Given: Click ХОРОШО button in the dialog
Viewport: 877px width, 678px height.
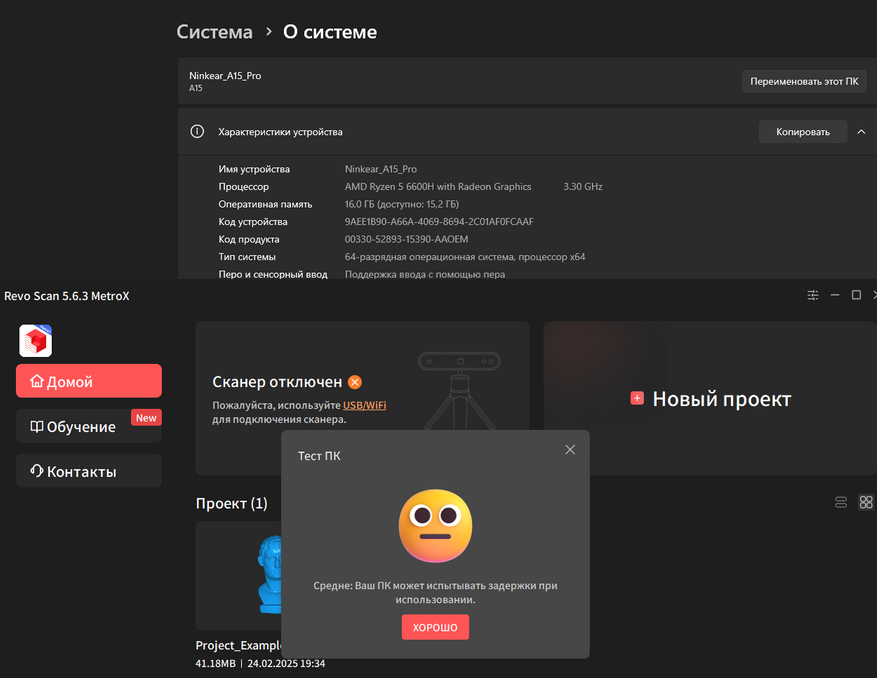Looking at the screenshot, I should (x=435, y=627).
